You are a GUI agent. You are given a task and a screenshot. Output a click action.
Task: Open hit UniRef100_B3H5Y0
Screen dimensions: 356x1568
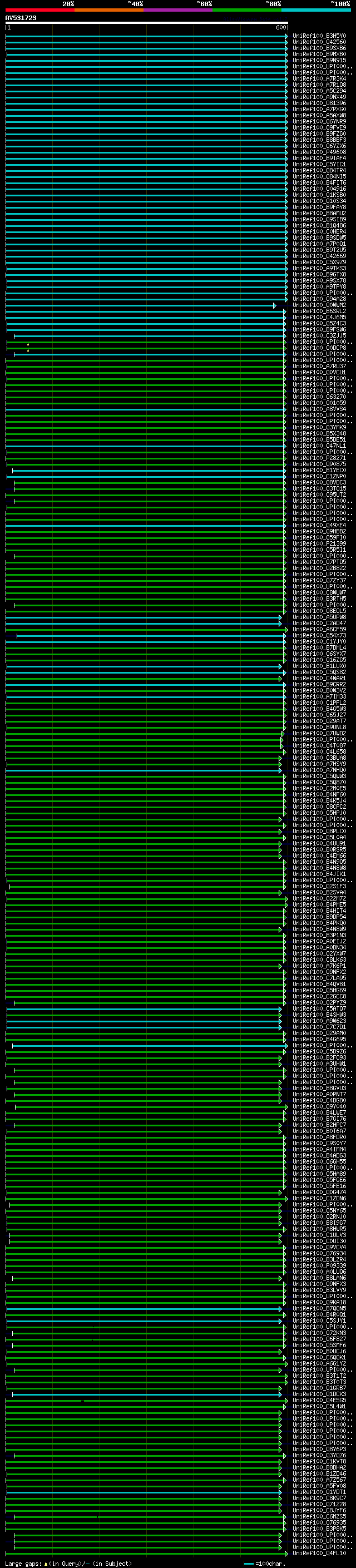[319, 36]
